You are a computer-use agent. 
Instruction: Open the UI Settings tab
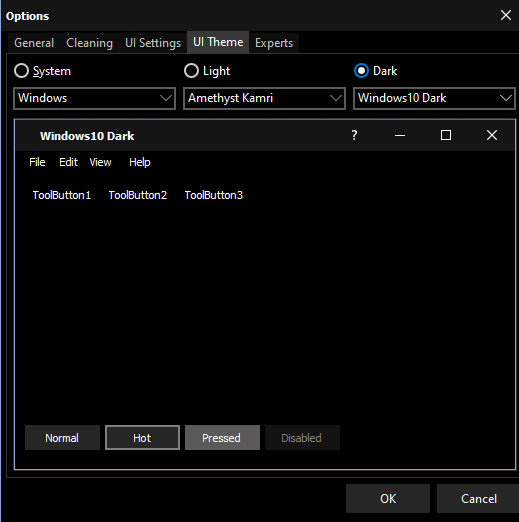click(x=153, y=43)
